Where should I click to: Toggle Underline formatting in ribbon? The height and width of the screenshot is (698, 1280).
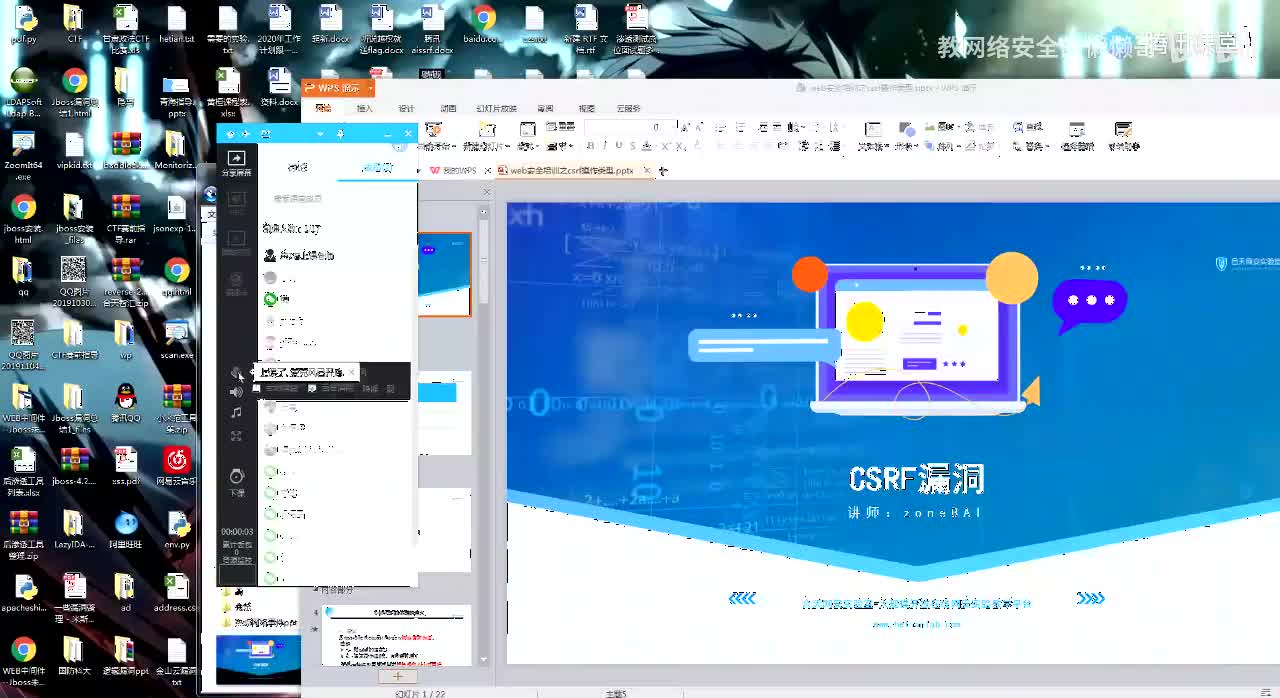619,146
